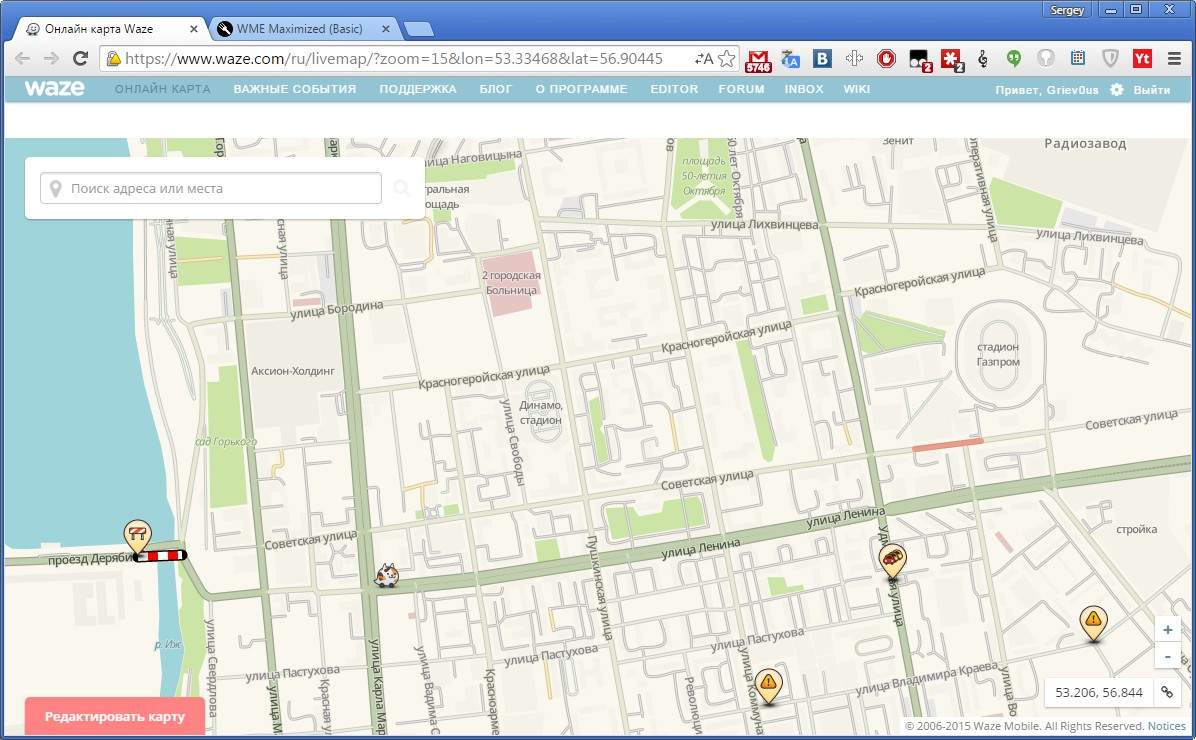Open account settings gear icon
The width and height of the screenshot is (1196, 740).
click(x=1117, y=89)
